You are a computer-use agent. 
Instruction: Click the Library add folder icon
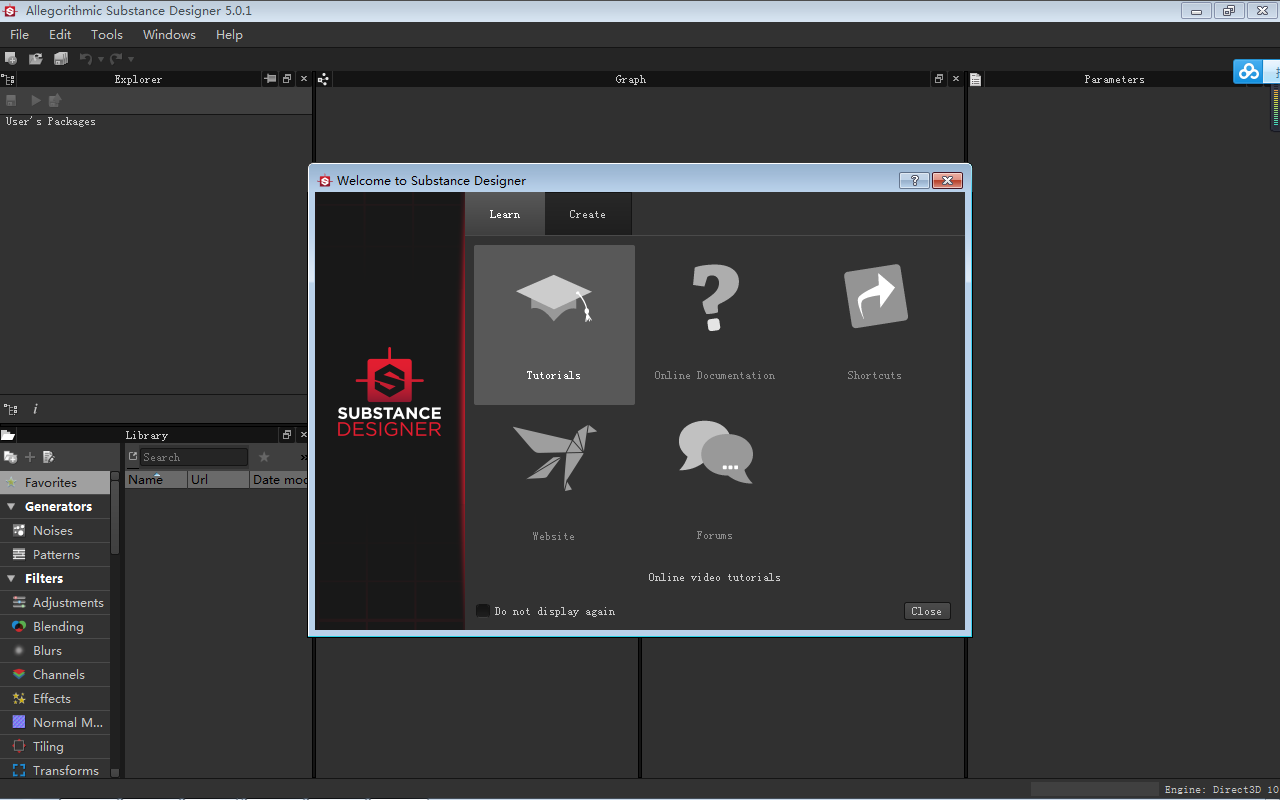[11, 457]
